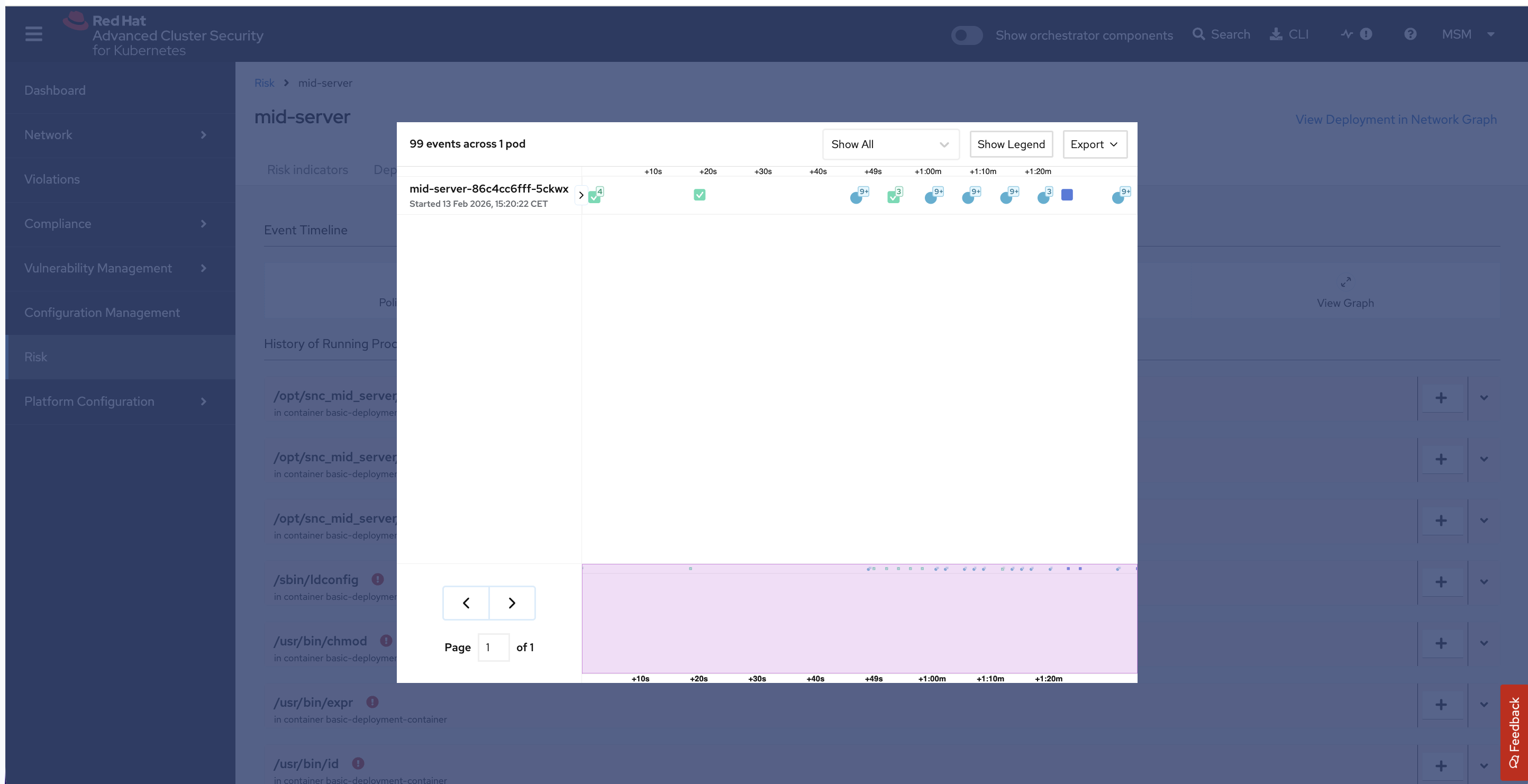Open View Deployment in Network Graph link

coord(1396,120)
